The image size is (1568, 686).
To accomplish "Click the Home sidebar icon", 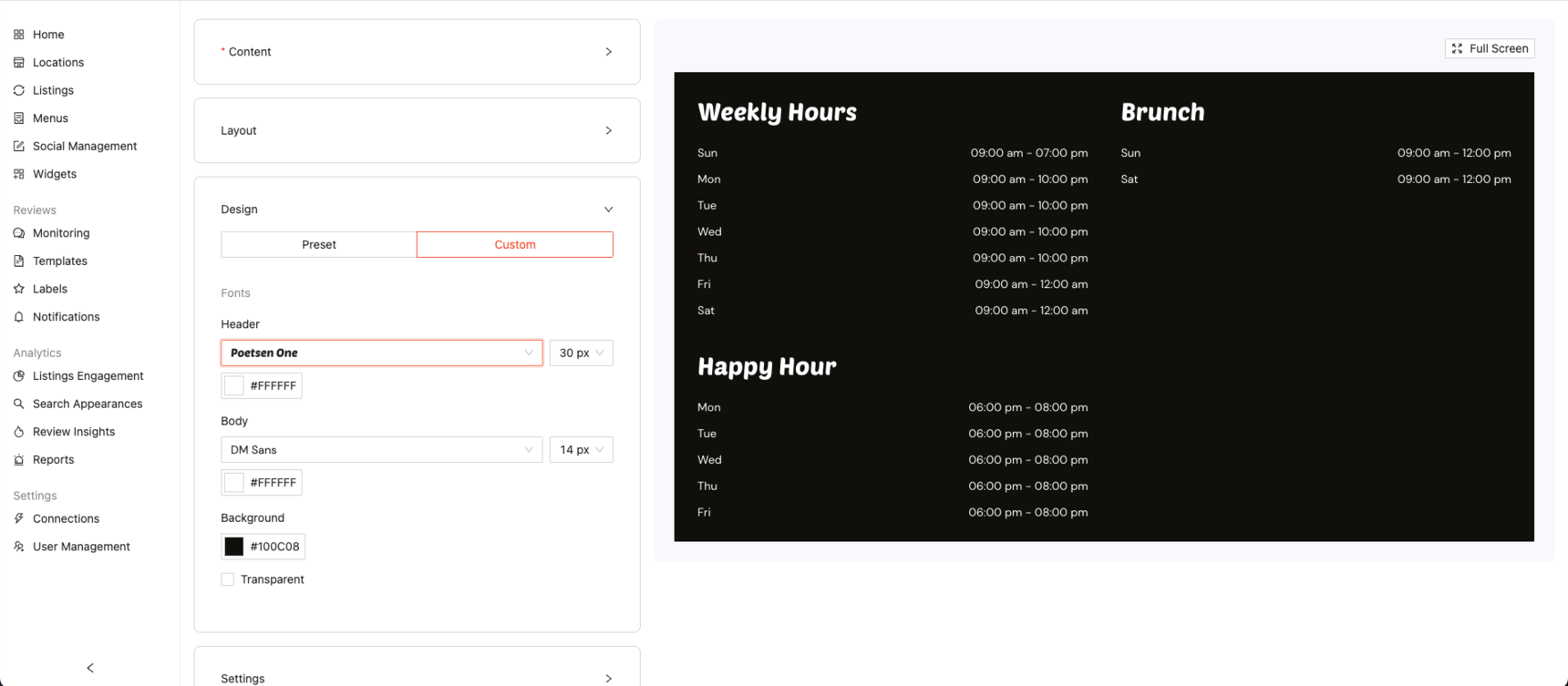I will click(19, 35).
